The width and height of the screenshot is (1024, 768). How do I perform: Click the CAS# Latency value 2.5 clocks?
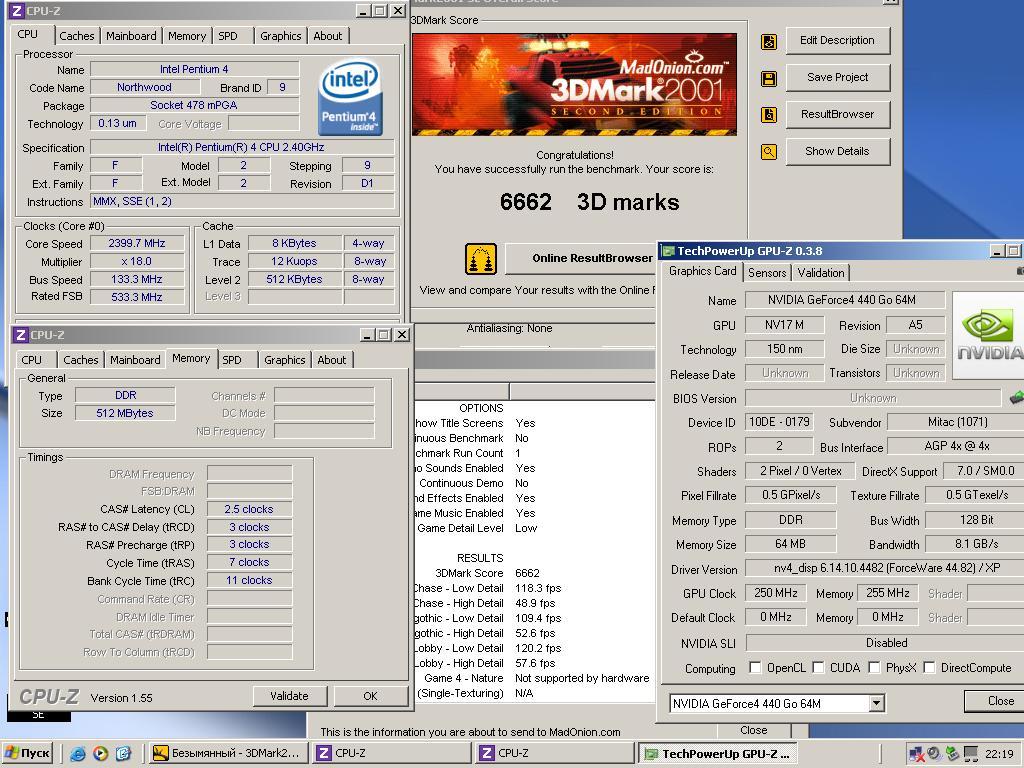coord(249,509)
